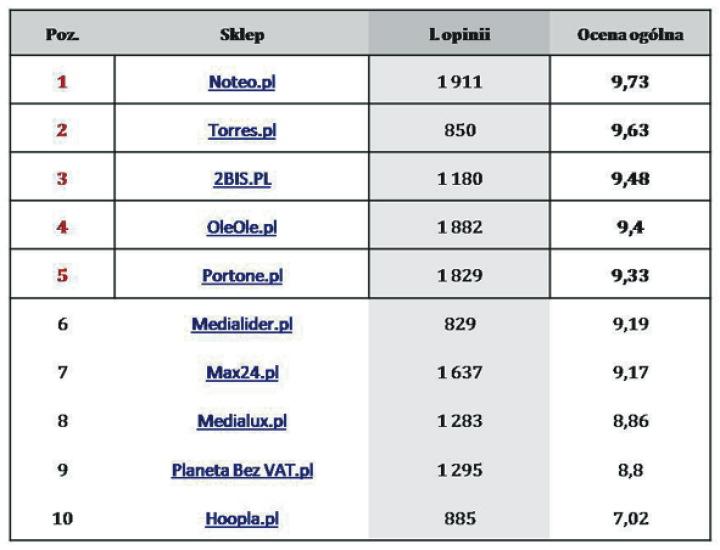This screenshot has width=720, height=550.
Task: Open the Planeta Bez VAT.pl link
Action: [x=241, y=471]
